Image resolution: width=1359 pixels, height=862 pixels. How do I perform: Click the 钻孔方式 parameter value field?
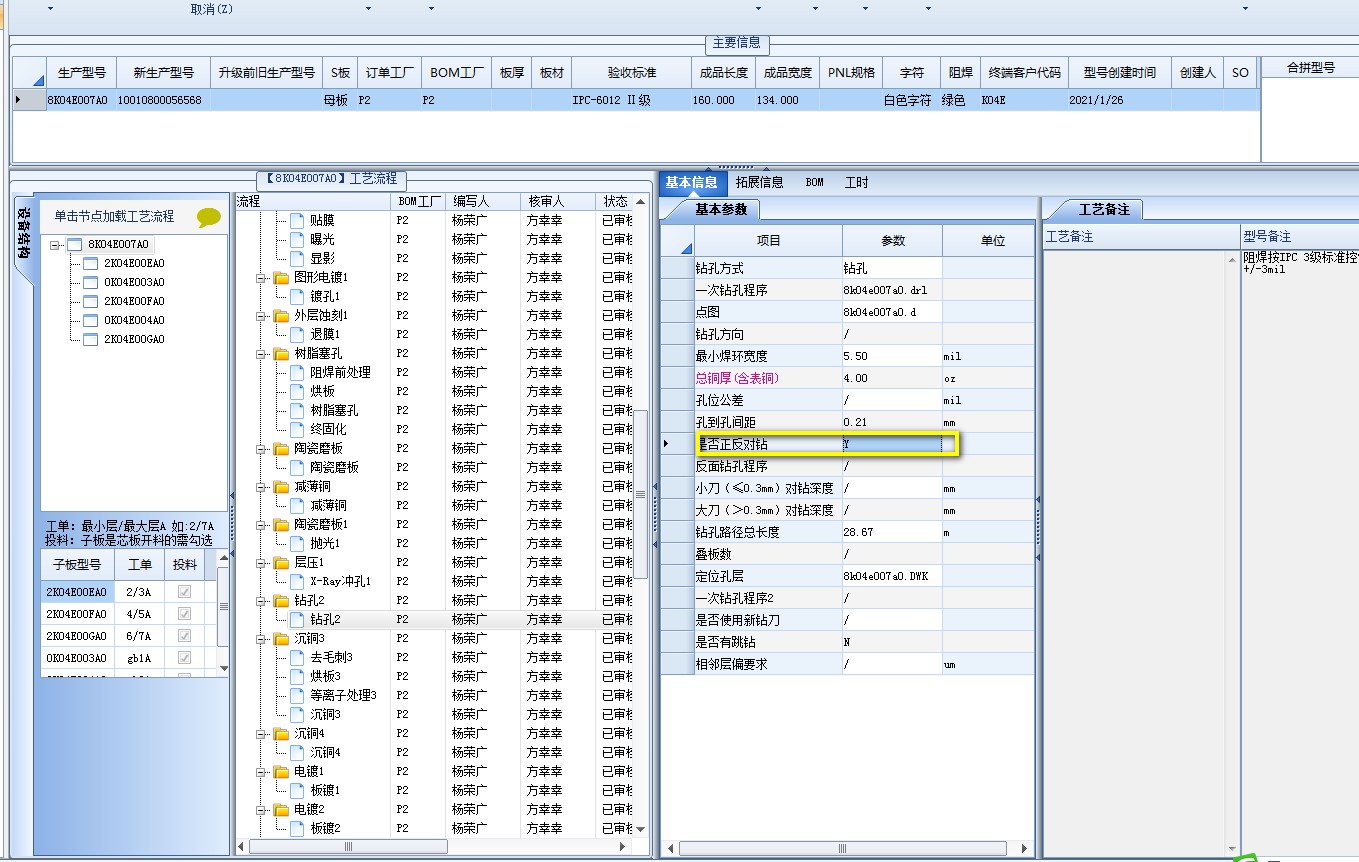(x=892, y=268)
